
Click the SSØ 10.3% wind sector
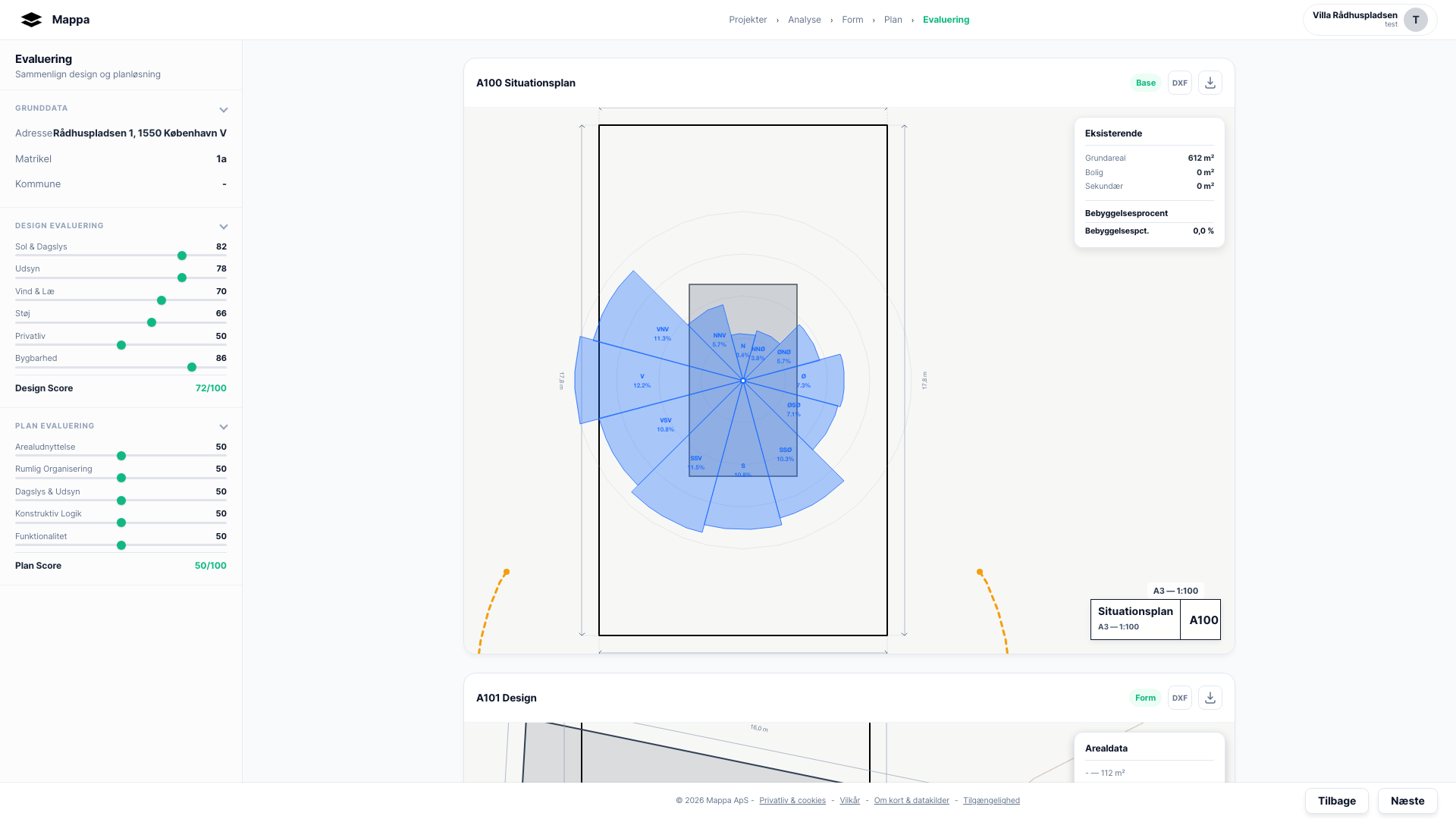[x=785, y=454]
